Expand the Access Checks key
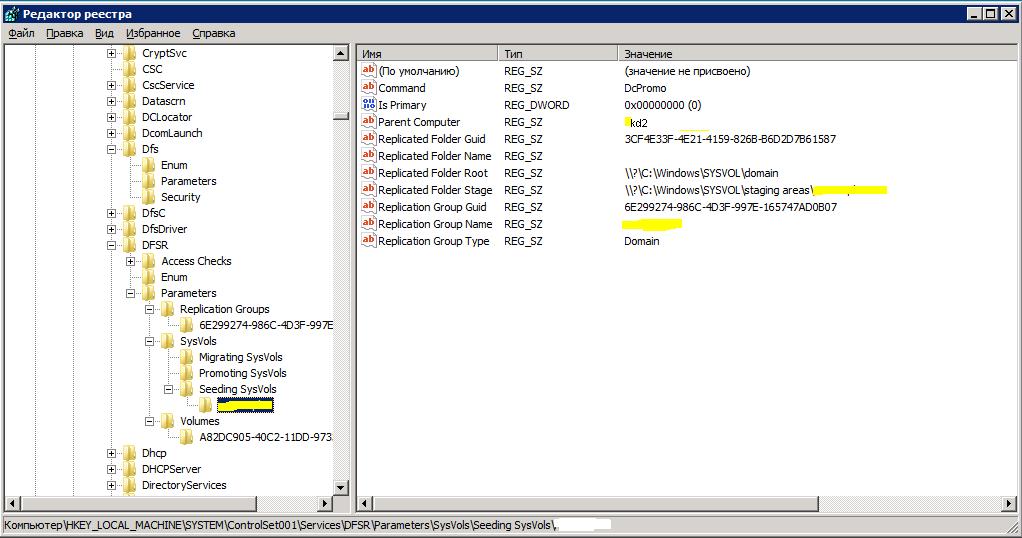Image resolution: width=1022 pixels, height=538 pixels. click(130, 261)
